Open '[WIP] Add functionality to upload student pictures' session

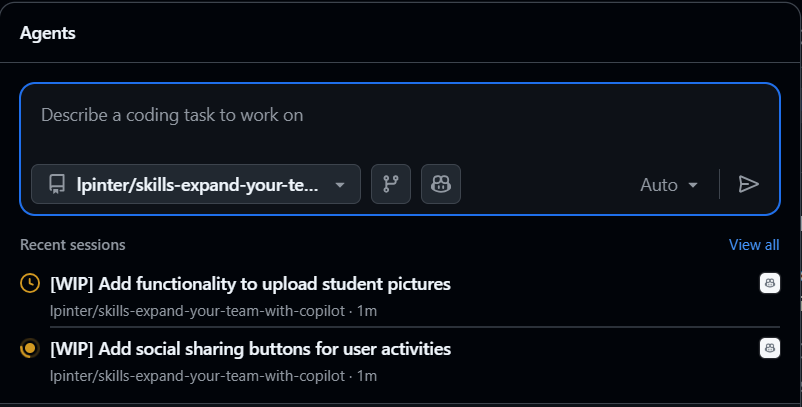pos(250,284)
